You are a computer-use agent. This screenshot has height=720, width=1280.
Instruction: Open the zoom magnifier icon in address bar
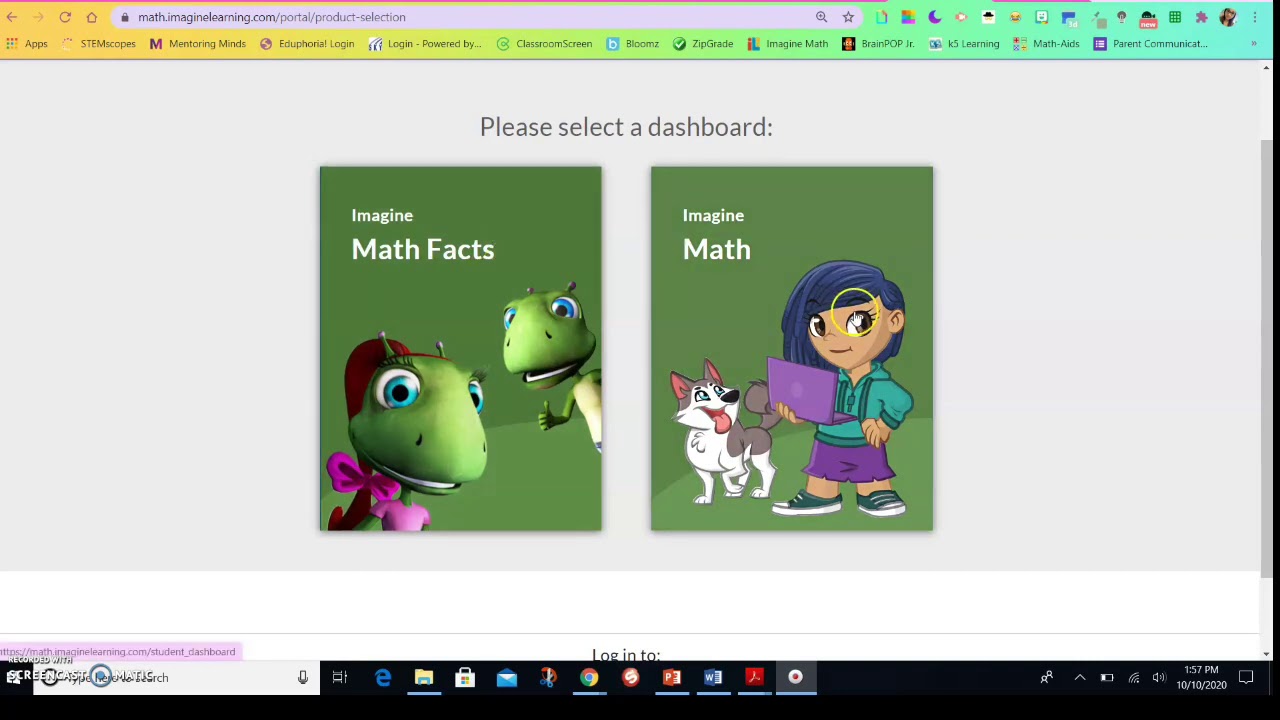click(821, 17)
